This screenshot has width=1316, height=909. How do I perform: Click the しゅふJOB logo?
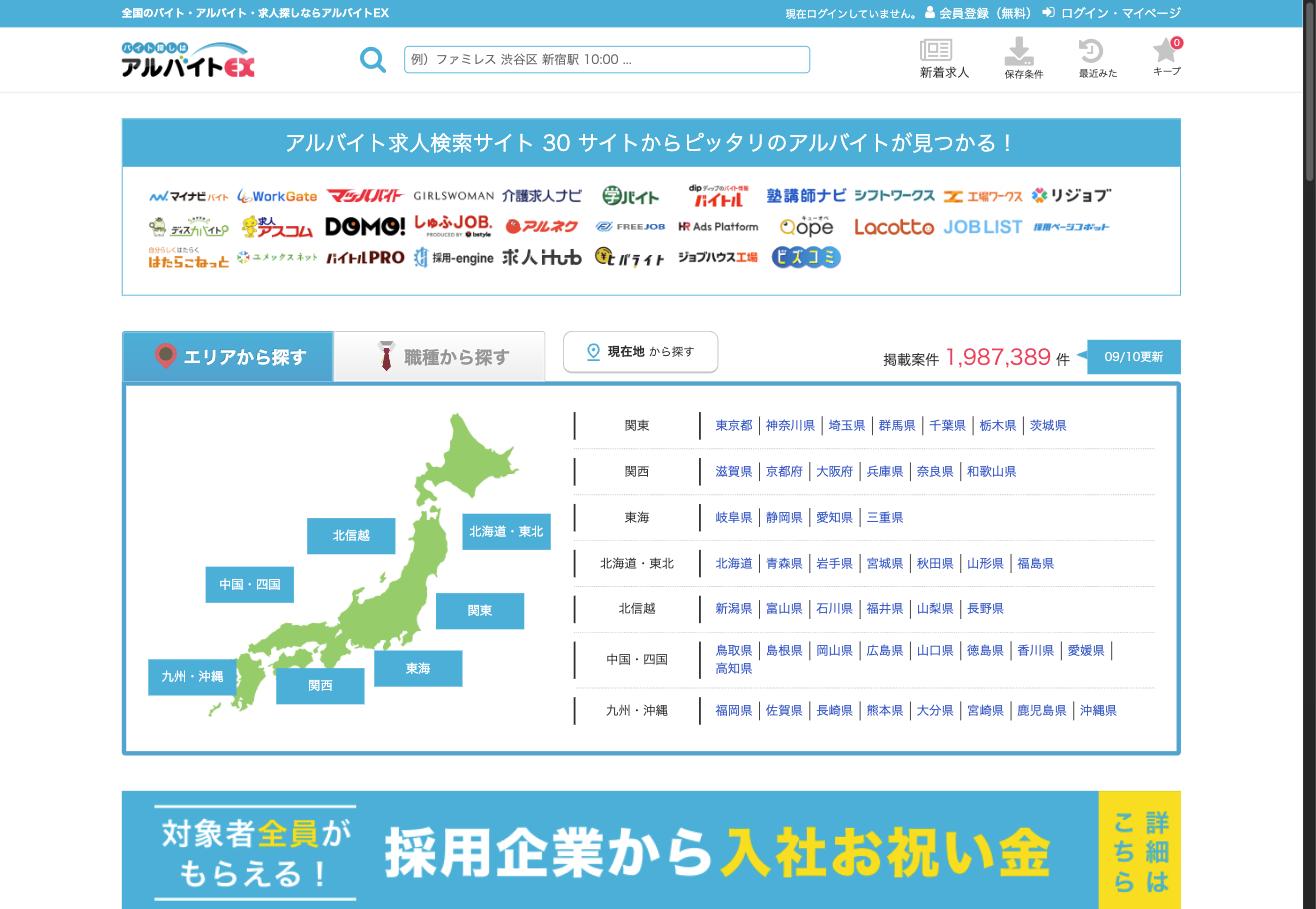pyautogui.click(x=453, y=226)
